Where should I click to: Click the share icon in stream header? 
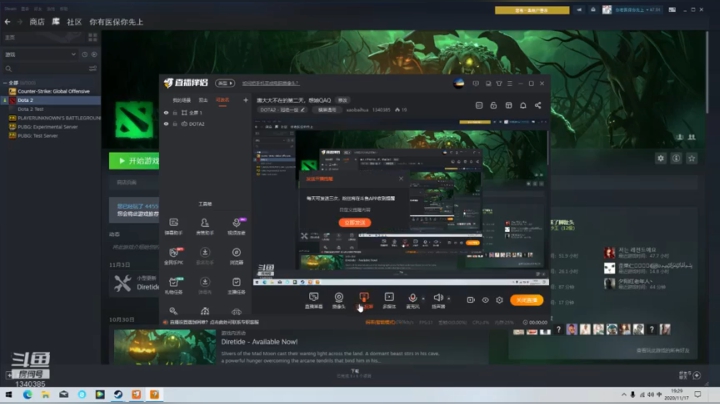(x=538, y=105)
